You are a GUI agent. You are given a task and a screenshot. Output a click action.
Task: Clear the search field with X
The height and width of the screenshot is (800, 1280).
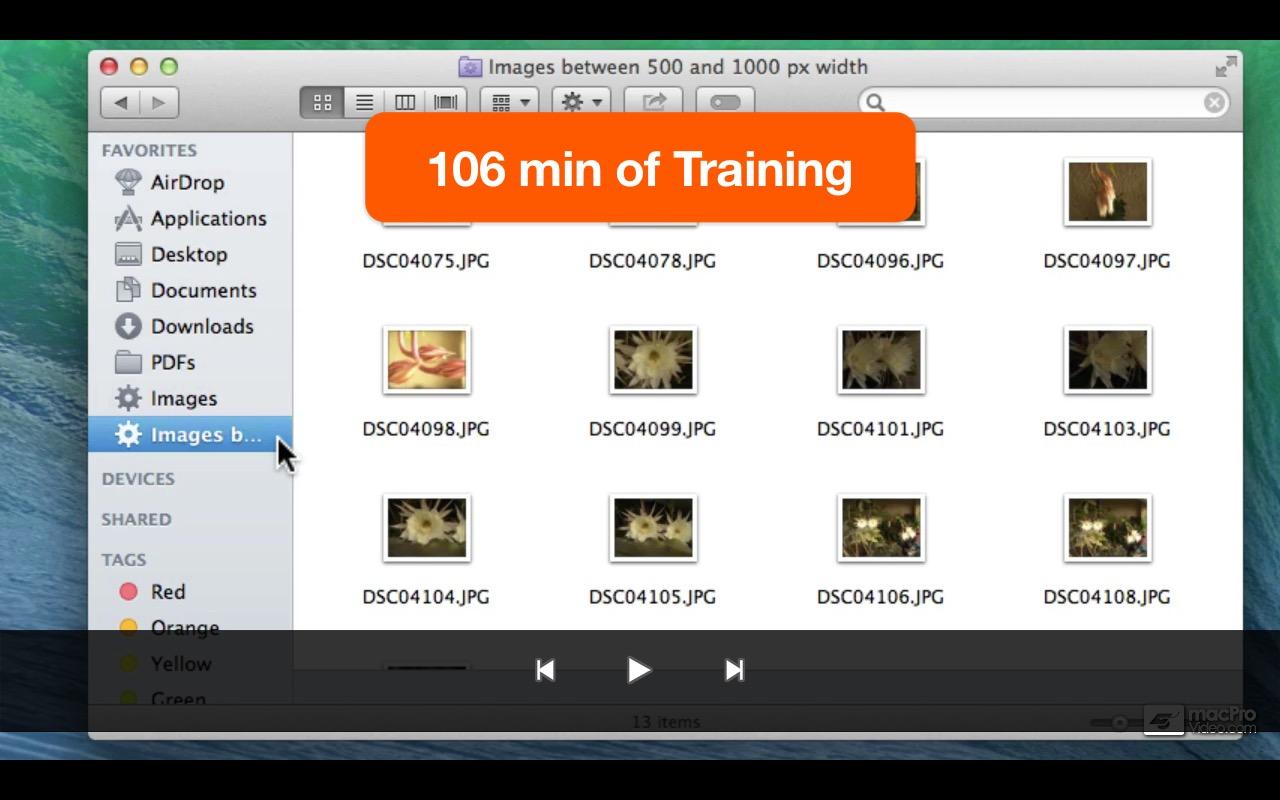click(x=1213, y=102)
